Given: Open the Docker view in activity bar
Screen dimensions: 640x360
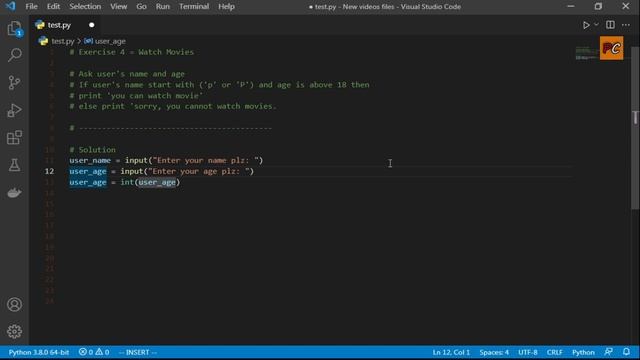Looking at the screenshot, I should point(14,192).
